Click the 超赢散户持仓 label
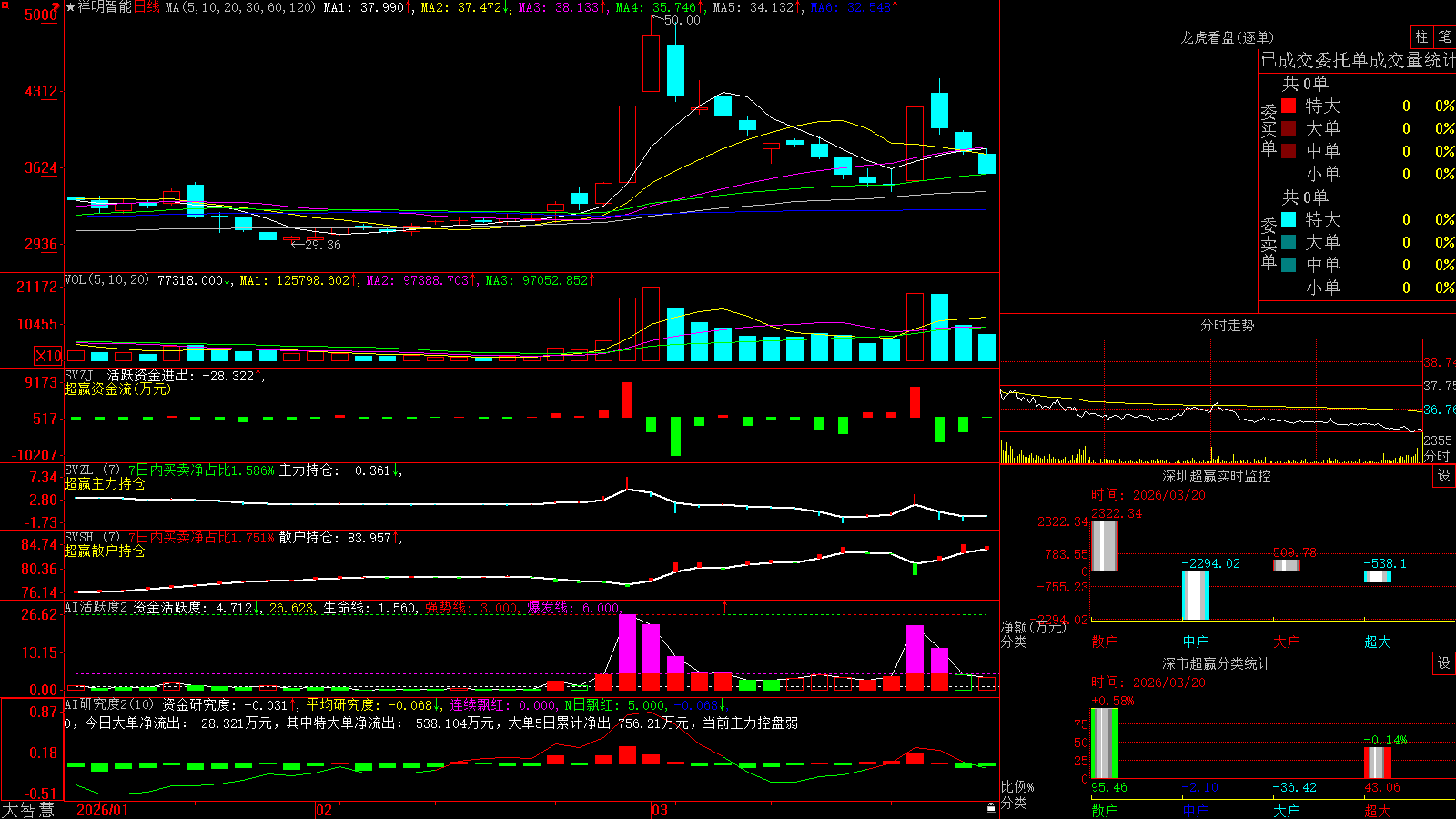Screen dimensions: 1456x819 click(105, 551)
